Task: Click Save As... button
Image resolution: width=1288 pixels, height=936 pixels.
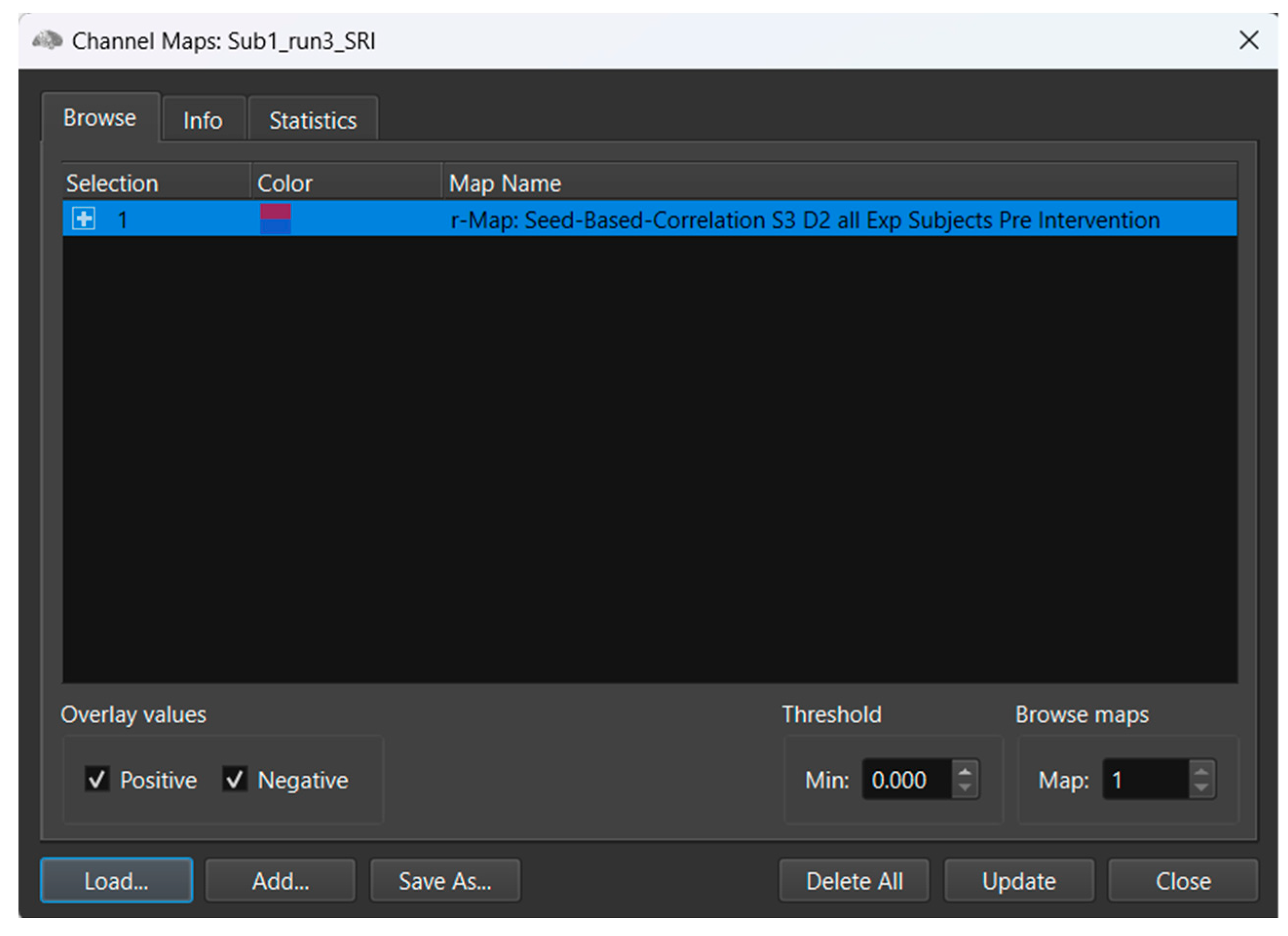Action: tap(445, 881)
